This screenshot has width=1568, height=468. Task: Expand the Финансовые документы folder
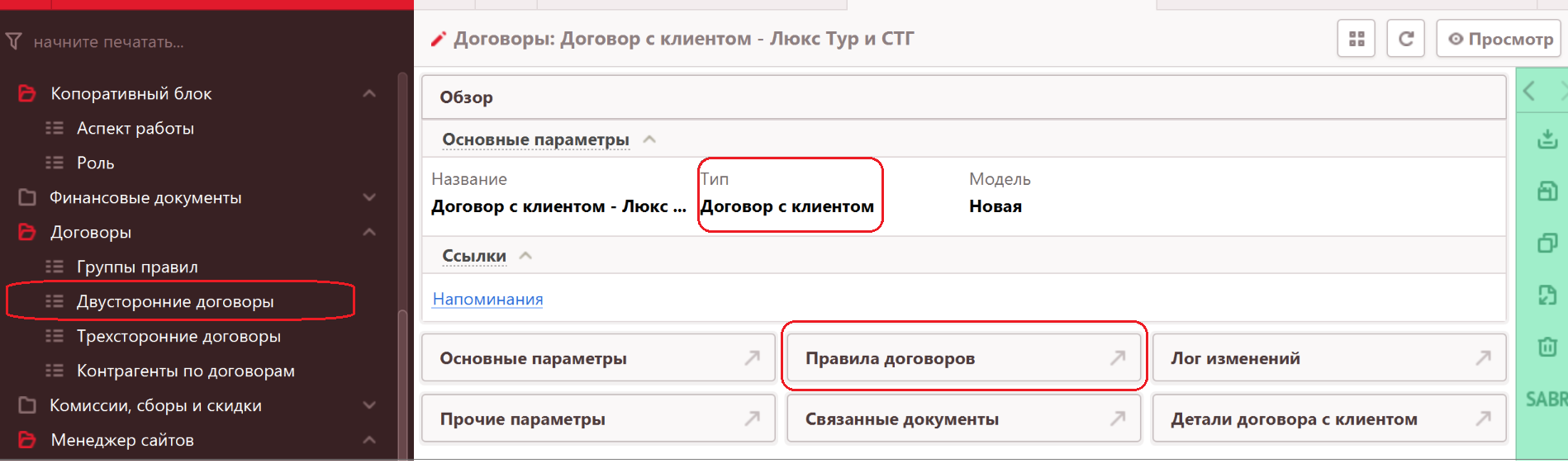[x=369, y=198]
